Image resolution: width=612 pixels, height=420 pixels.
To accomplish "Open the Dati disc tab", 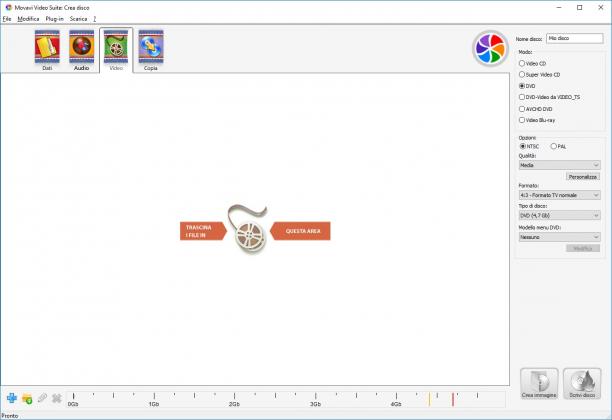I will click(47, 50).
